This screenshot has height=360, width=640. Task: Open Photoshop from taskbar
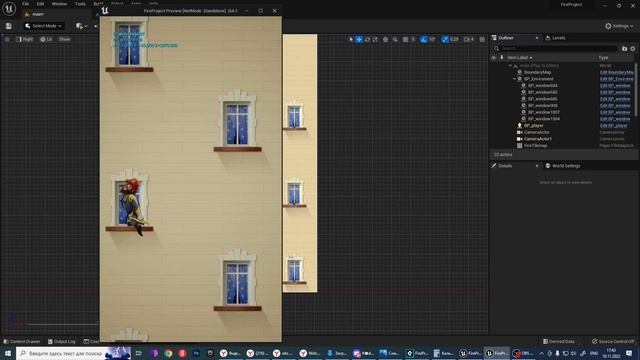pos(196,353)
